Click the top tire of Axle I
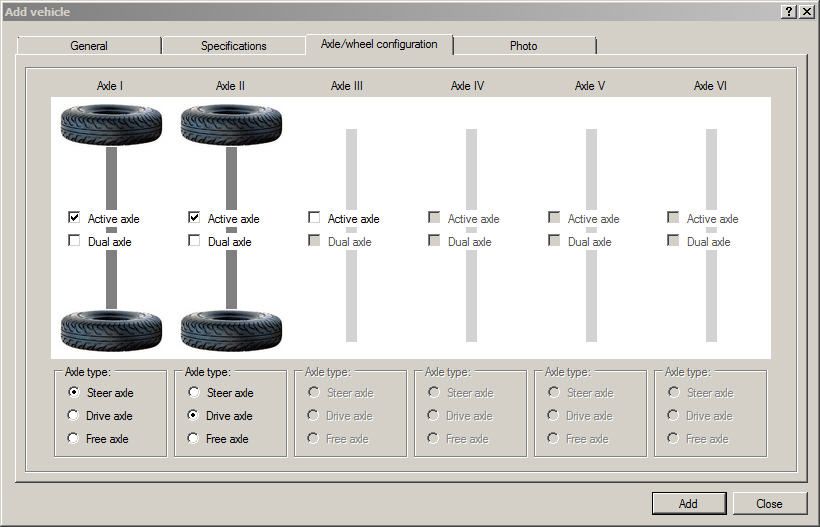 (x=111, y=125)
